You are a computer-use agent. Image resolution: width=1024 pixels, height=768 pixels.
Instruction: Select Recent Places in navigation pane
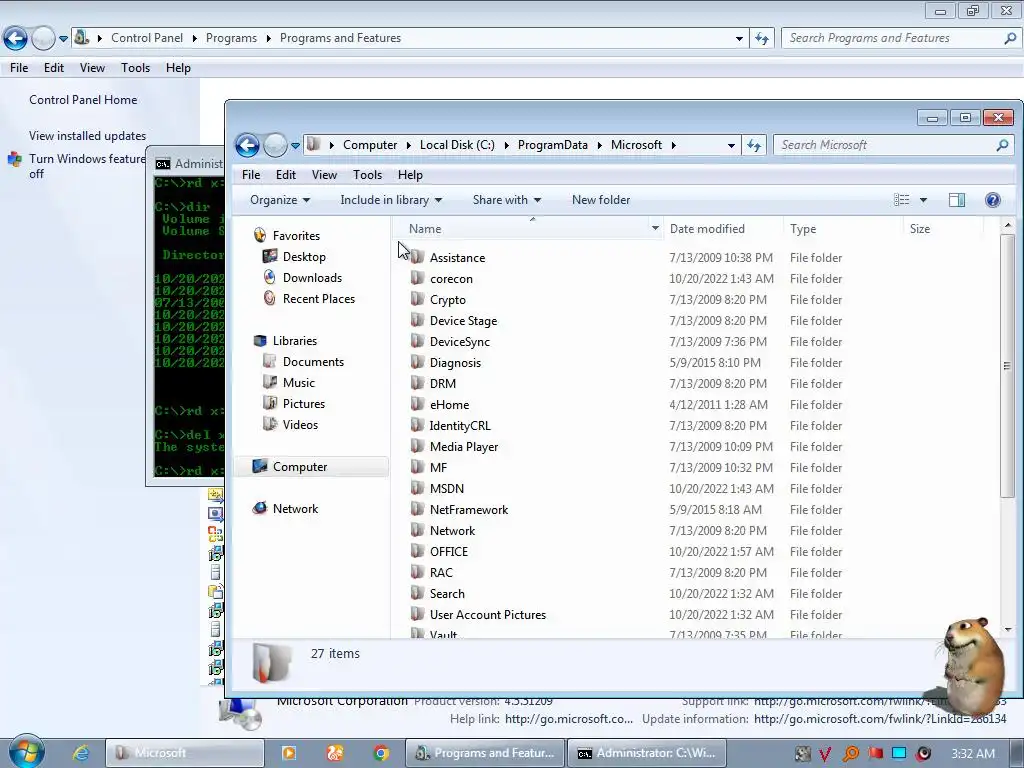click(x=319, y=298)
